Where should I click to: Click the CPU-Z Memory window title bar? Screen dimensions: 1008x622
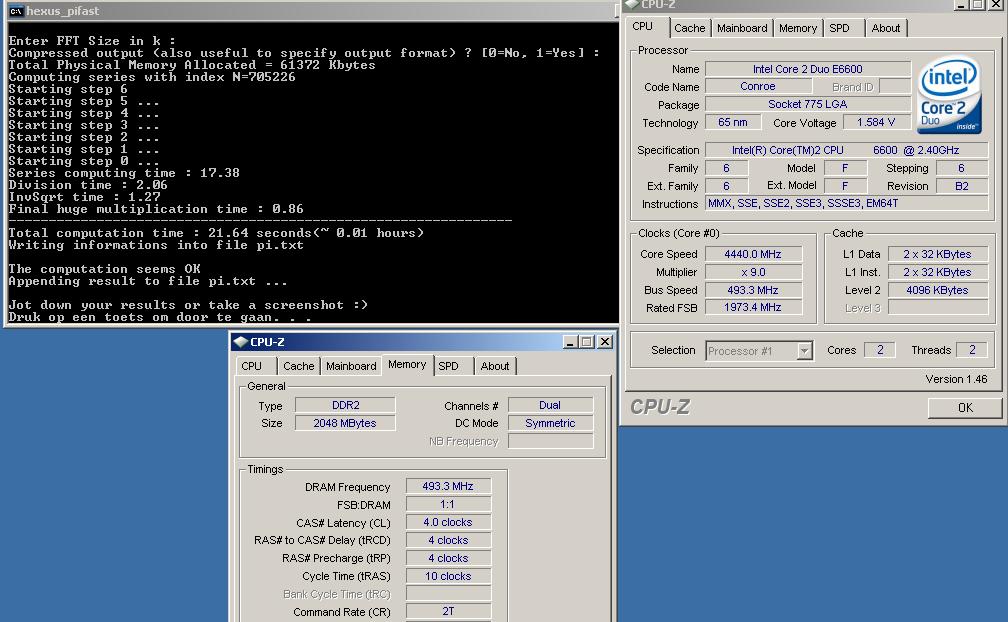422,342
